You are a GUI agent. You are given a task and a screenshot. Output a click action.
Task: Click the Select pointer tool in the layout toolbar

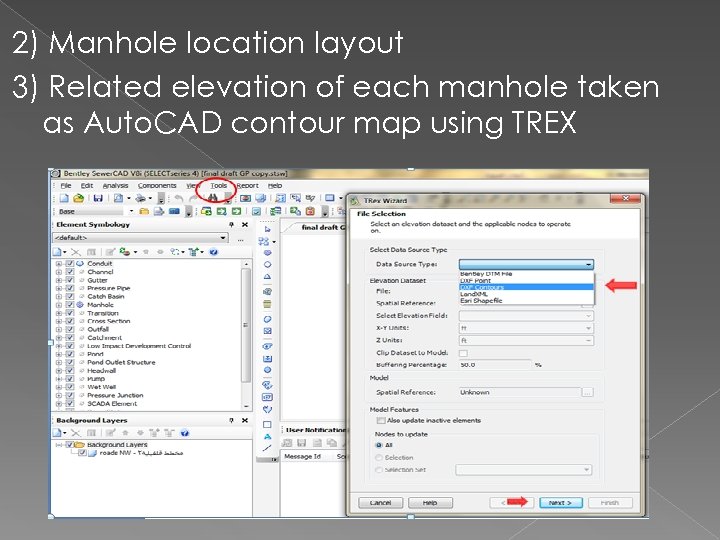coord(268,229)
